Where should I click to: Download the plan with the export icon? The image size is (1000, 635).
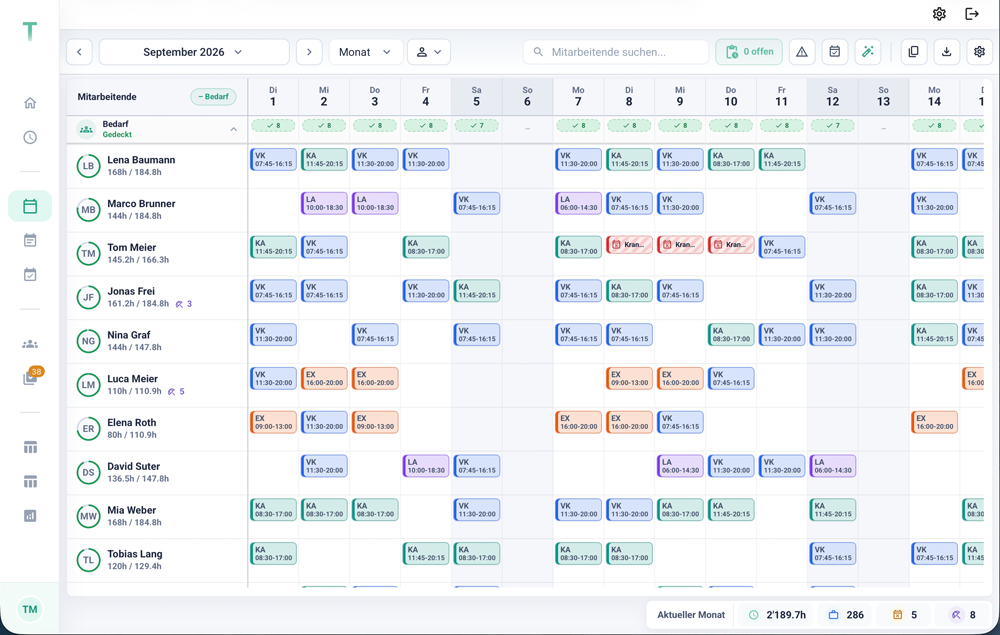pos(946,52)
